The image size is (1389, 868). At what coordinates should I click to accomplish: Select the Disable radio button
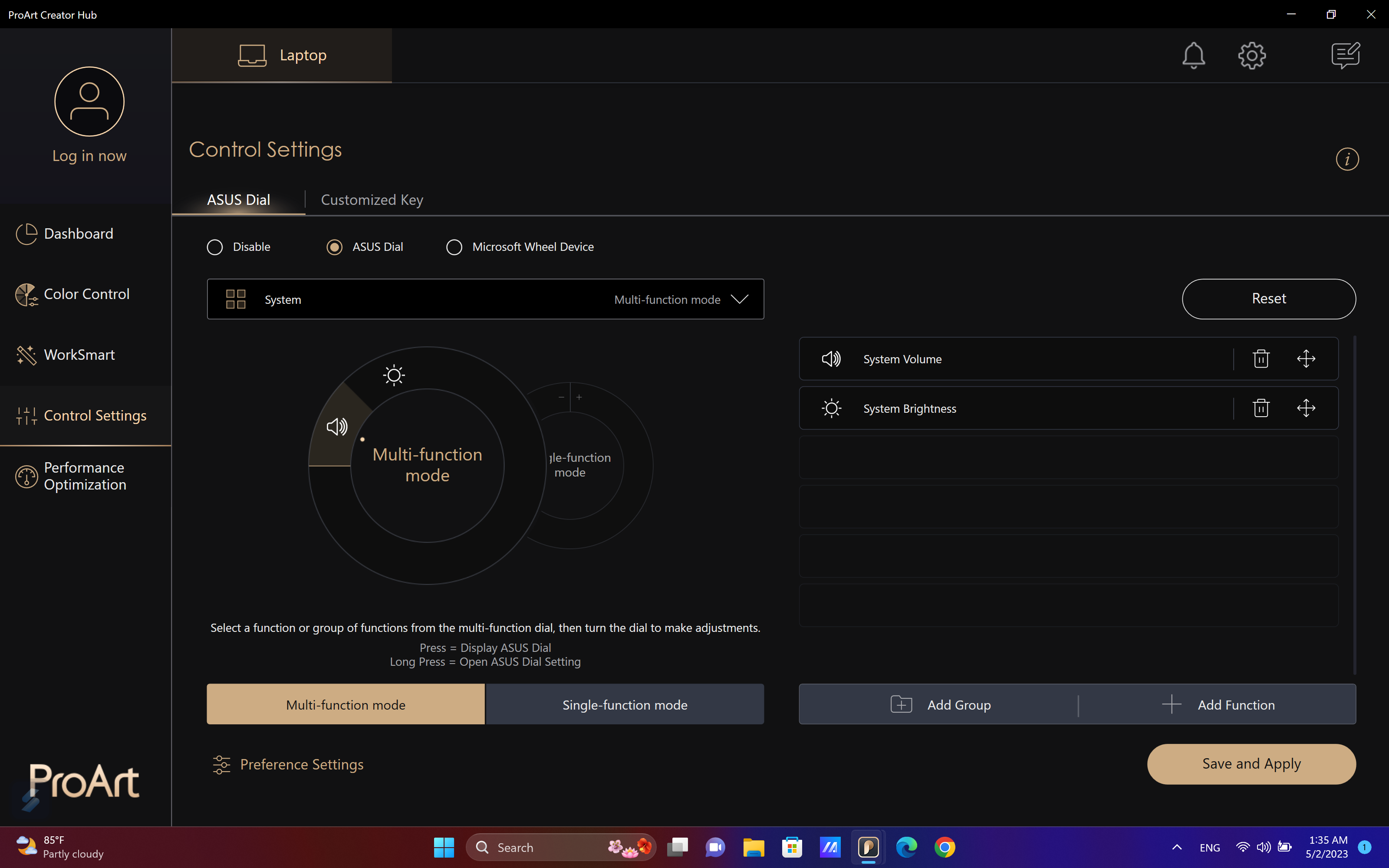[215, 247]
